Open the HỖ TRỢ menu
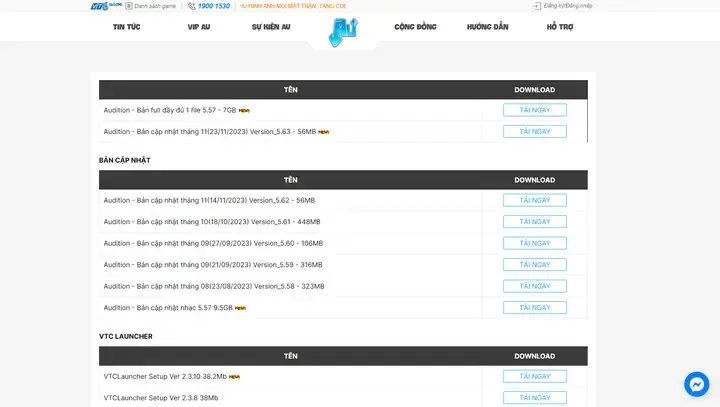Viewport: 720px width, 407px height. pos(560,27)
